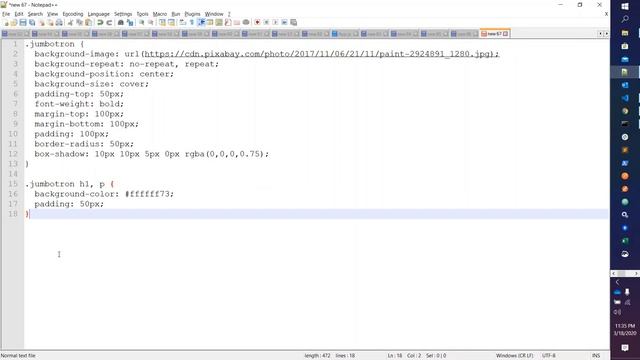The image size is (640, 360).
Task: Open Find dialog using binoculars toolbar icon
Action: (x=120, y=22)
